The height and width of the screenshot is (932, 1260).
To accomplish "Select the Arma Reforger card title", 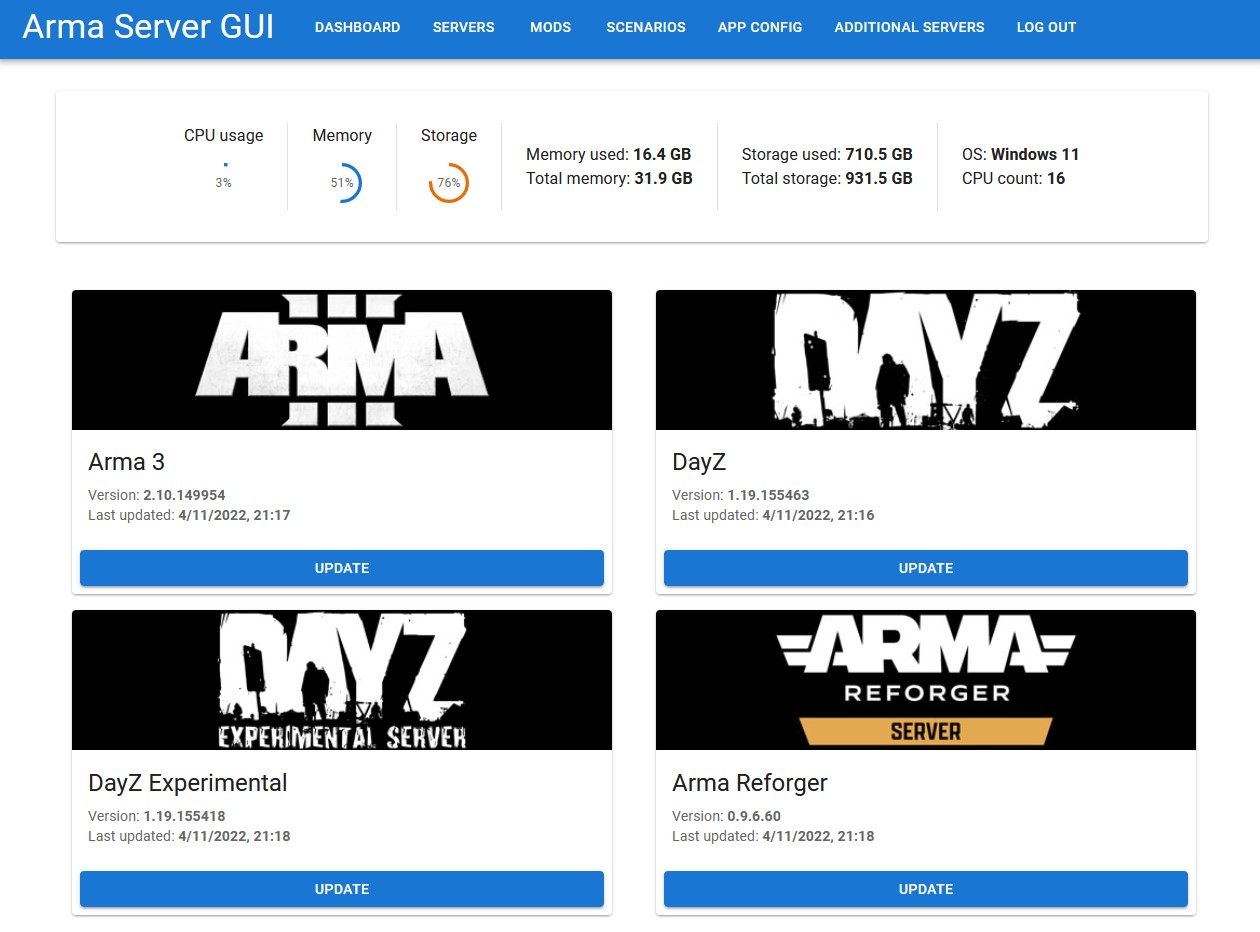I will point(750,783).
